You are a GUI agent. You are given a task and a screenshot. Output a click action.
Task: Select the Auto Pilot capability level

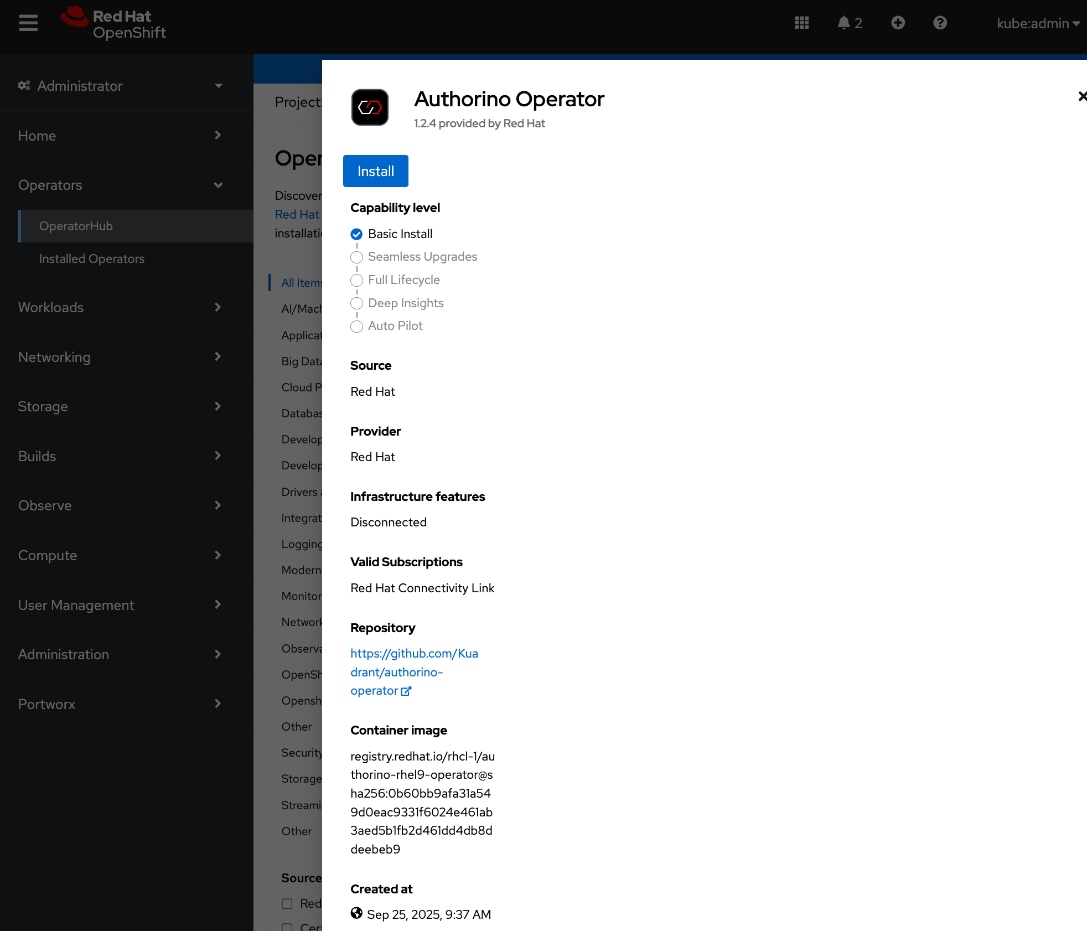click(357, 326)
